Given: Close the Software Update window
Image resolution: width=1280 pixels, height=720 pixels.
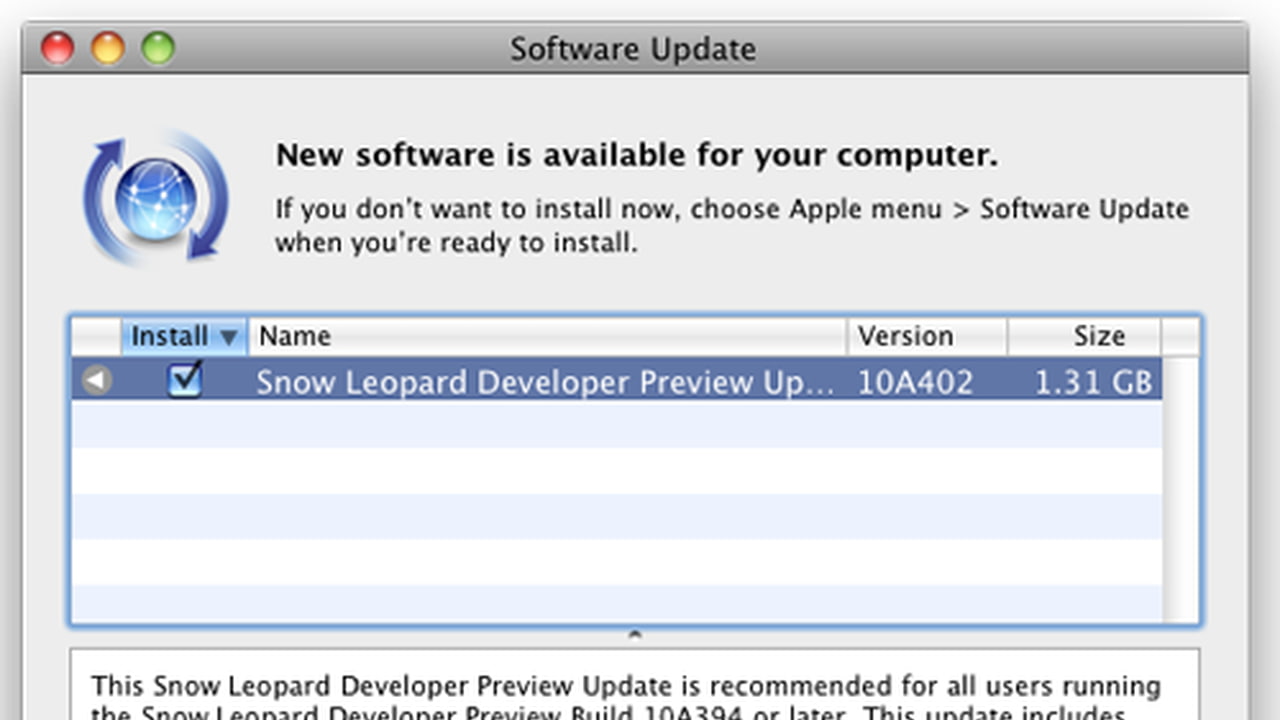Looking at the screenshot, I should [57, 48].
